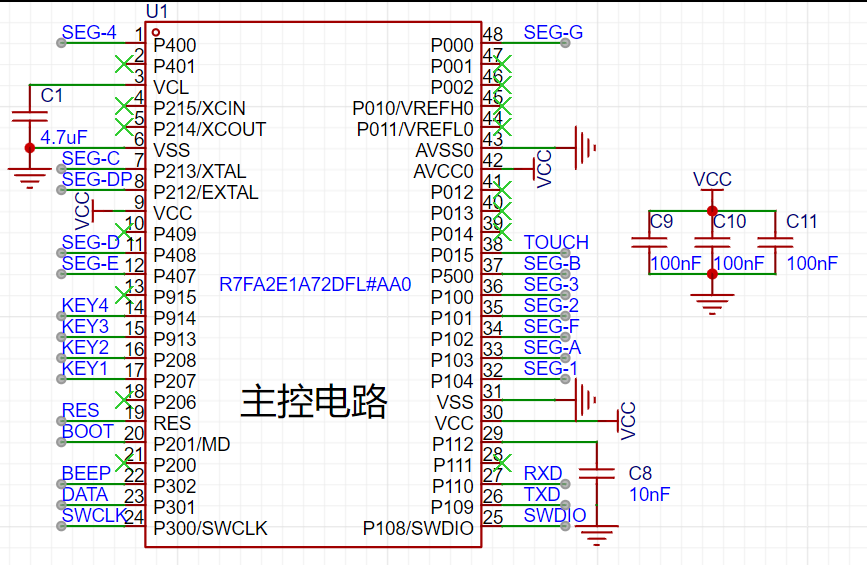Image resolution: width=867 pixels, height=565 pixels.
Task: Click the P300/SWCLK pin name
Action: (211, 529)
